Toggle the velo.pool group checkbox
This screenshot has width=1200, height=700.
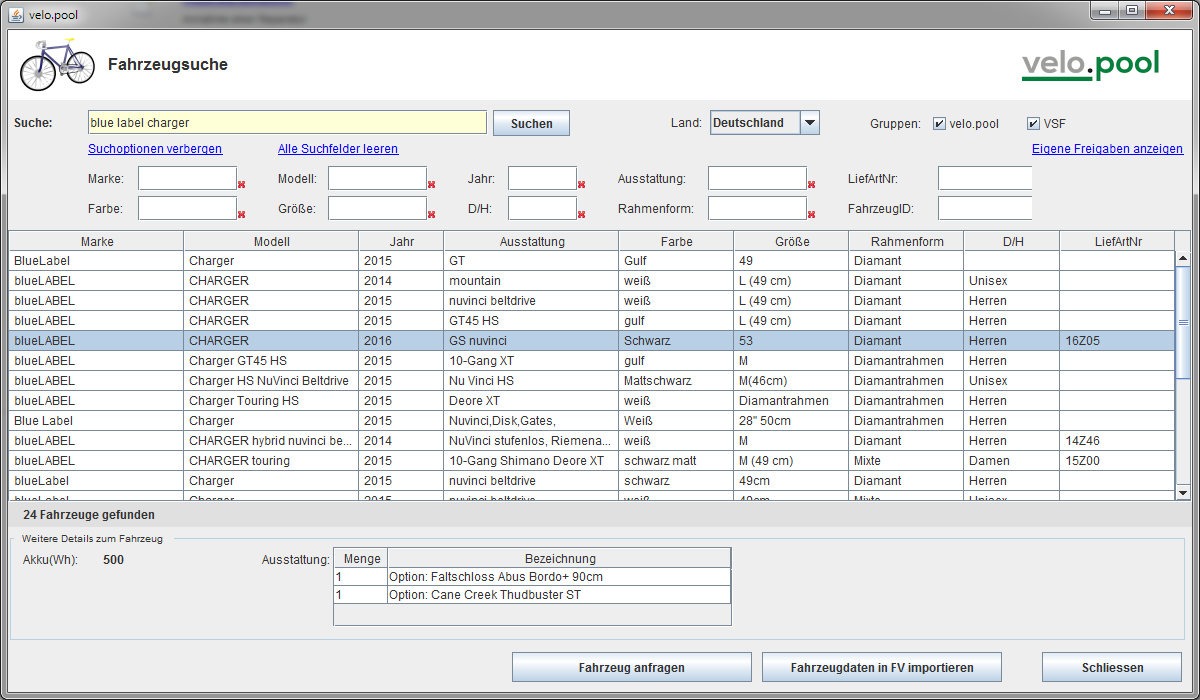[x=939, y=124]
